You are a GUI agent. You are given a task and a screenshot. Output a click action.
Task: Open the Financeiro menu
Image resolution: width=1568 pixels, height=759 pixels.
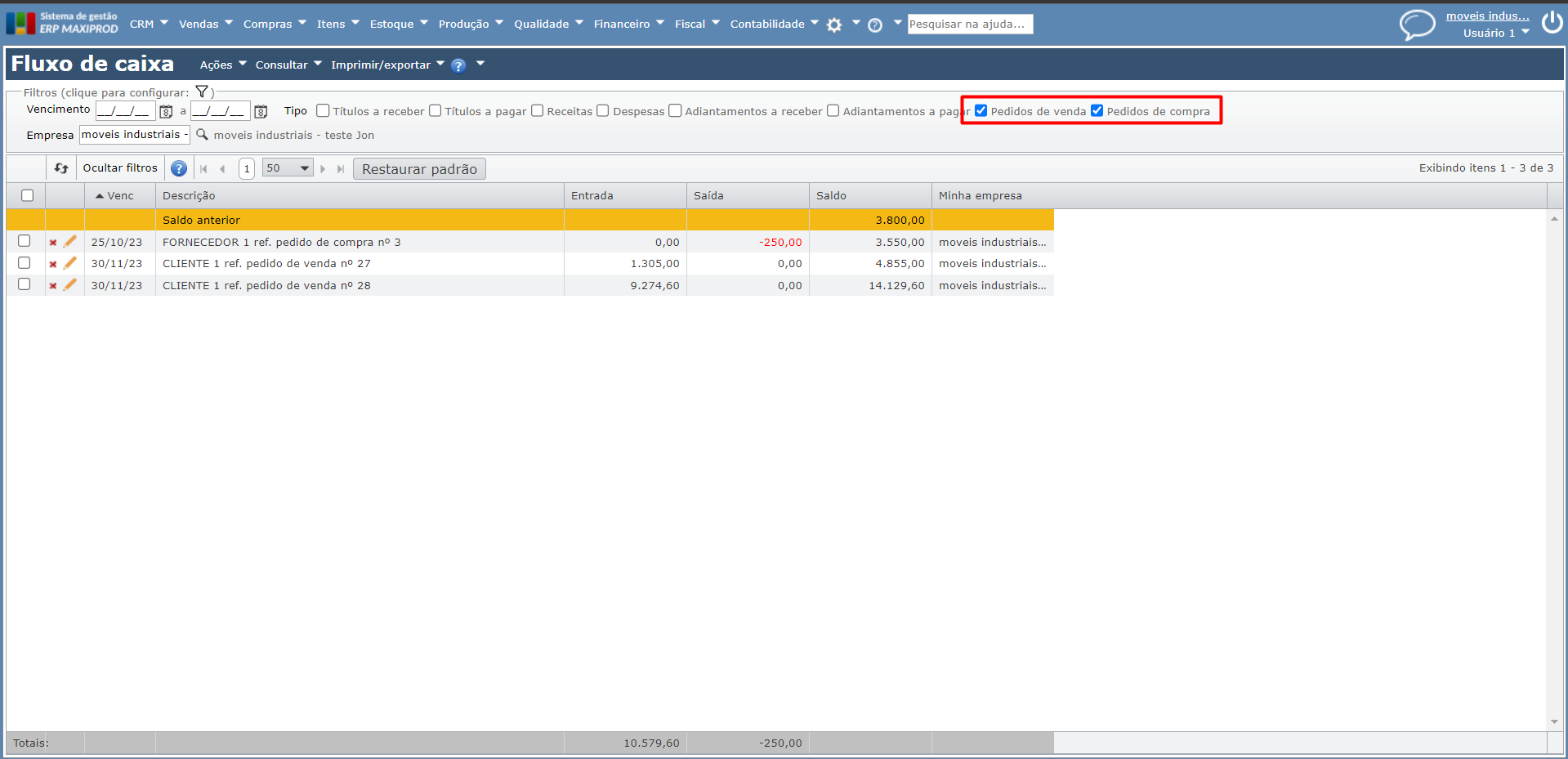click(629, 24)
